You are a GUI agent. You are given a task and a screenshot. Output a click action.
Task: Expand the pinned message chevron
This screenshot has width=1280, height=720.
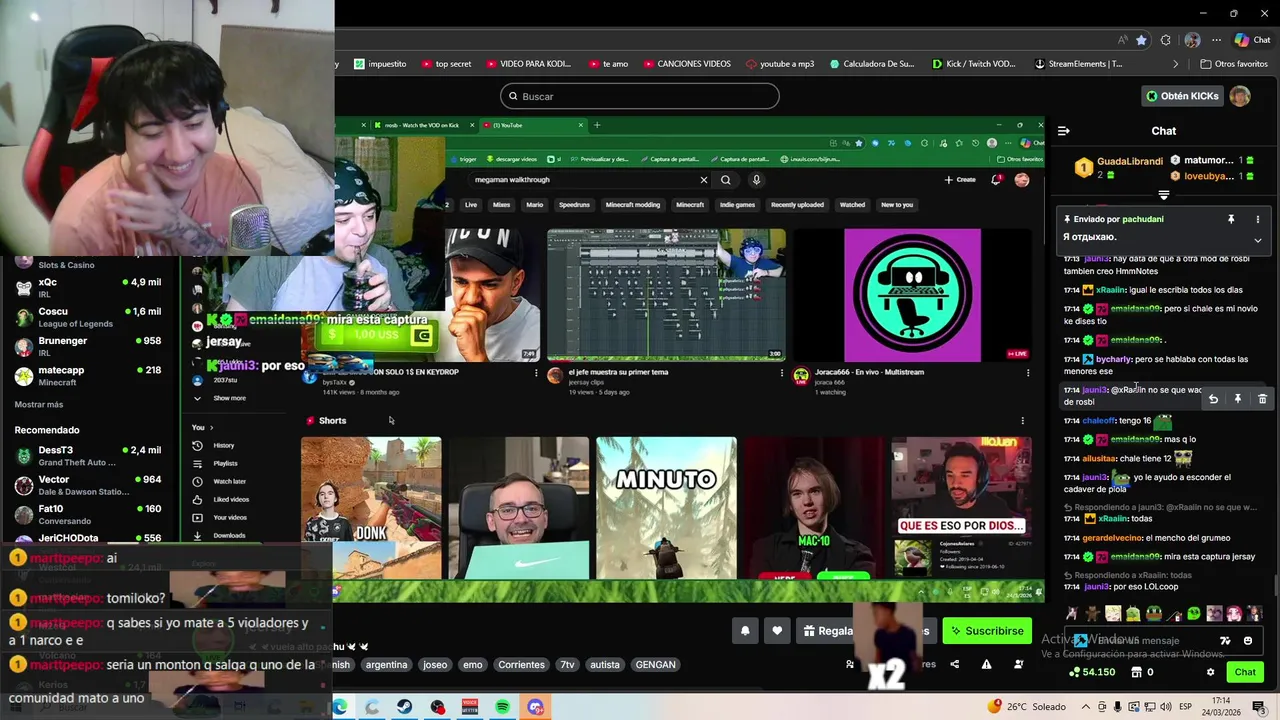click(1258, 240)
